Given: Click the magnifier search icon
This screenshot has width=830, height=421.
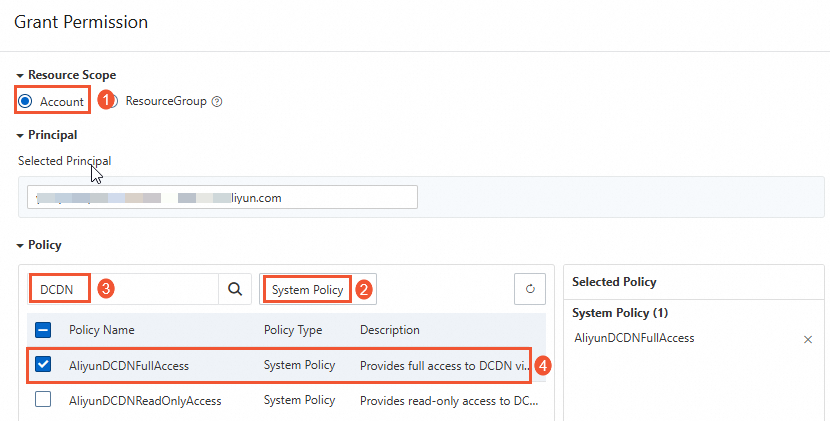Looking at the screenshot, I should tap(235, 289).
